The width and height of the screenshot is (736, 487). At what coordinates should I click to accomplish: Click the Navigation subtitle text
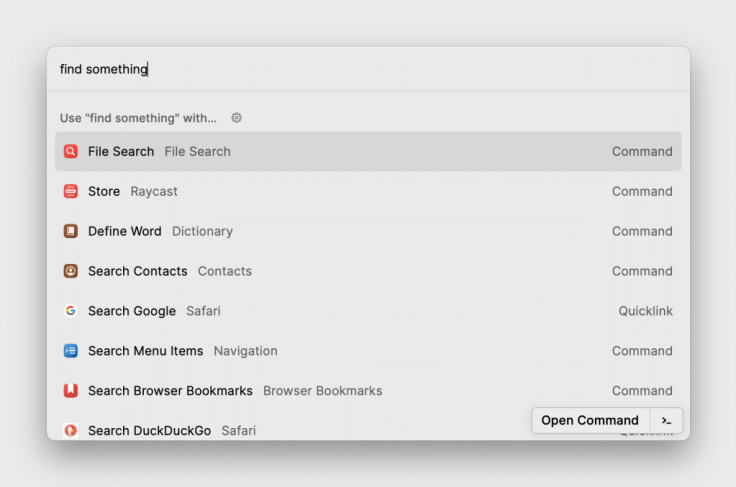click(245, 351)
